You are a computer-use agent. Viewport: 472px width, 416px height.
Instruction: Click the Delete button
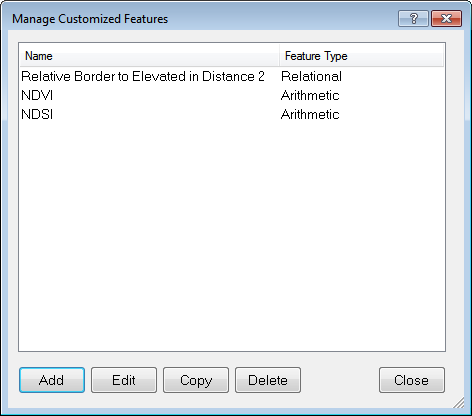268,380
